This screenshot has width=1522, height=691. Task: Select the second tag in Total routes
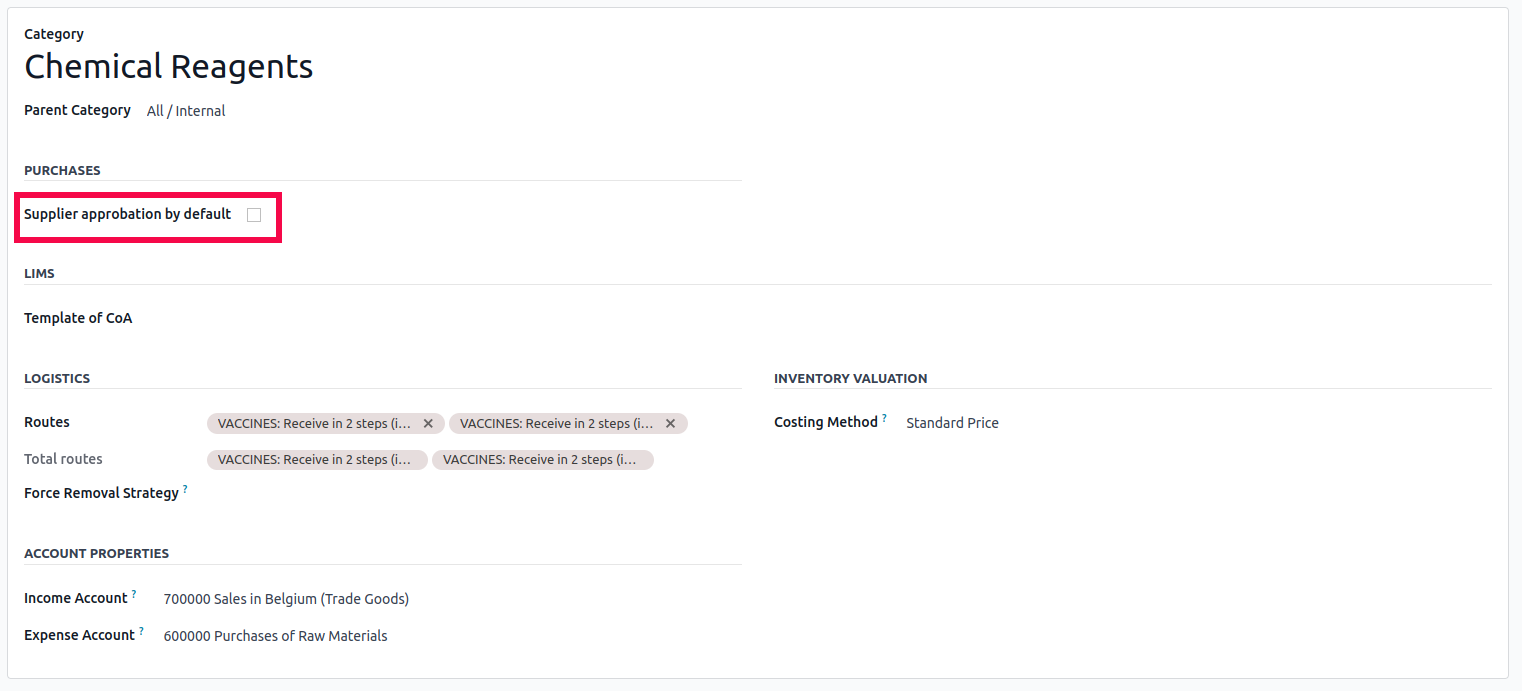pyautogui.click(x=541, y=460)
